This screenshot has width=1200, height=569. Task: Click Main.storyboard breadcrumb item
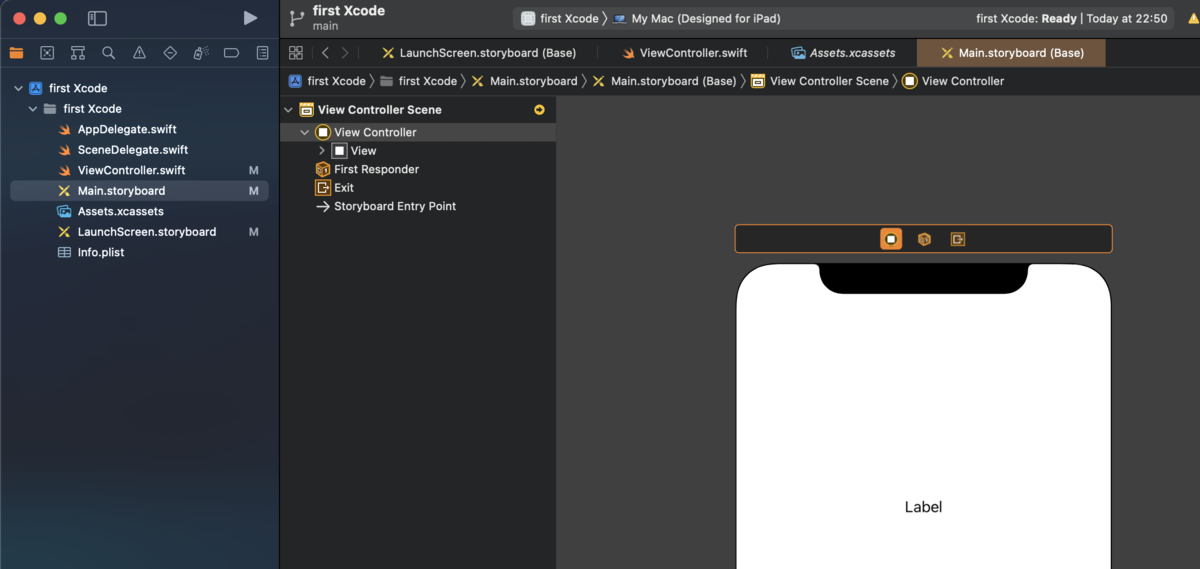click(524, 81)
